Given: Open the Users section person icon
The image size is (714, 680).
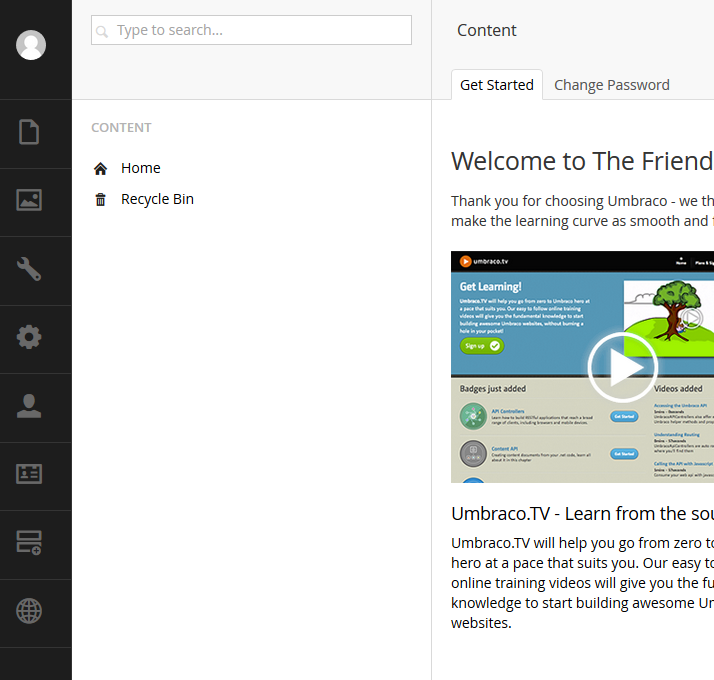Looking at the screenshot, I should pyautogui.click(x=29, y=406).
